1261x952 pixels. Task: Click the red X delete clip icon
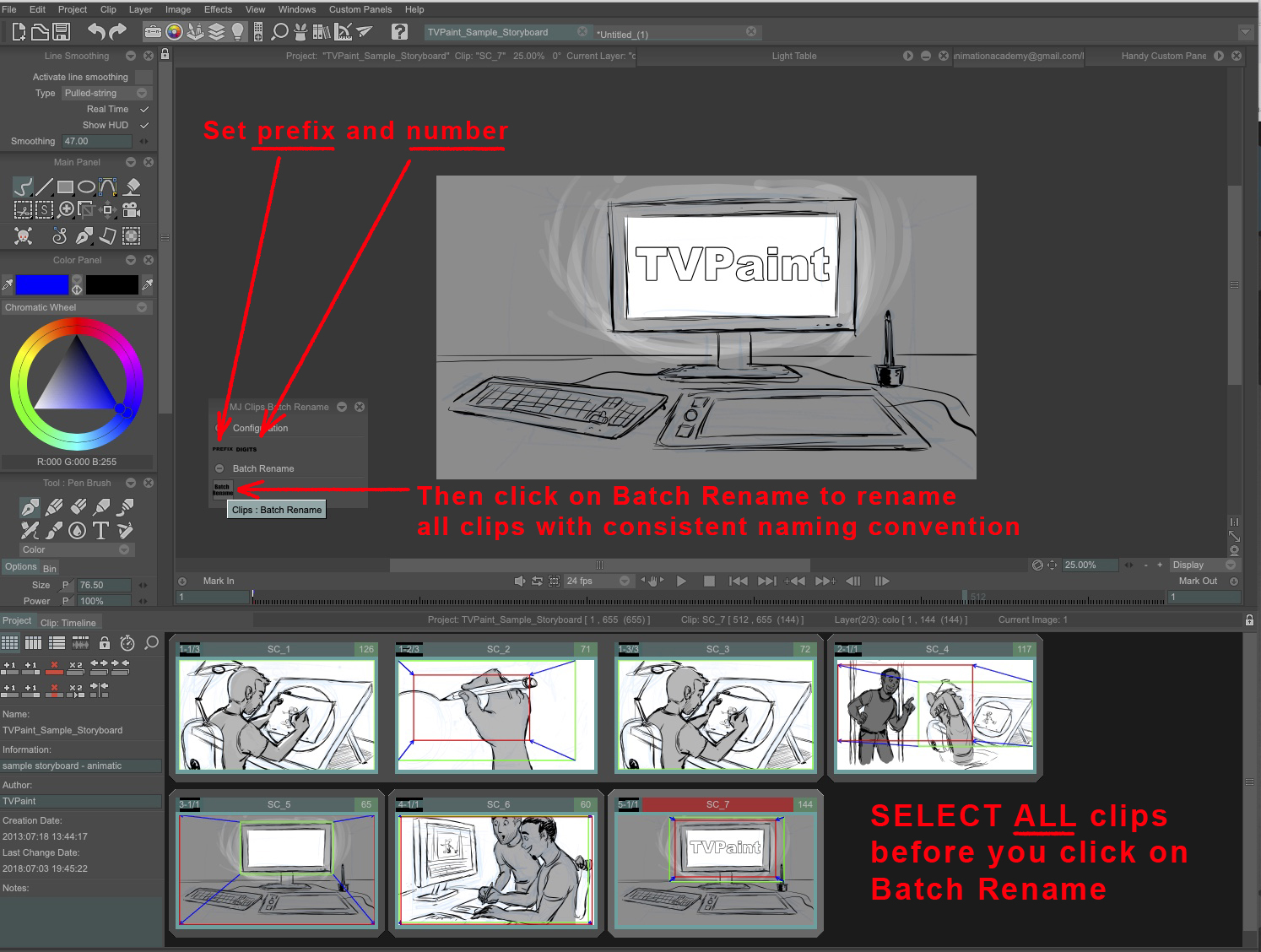click(x=54, y=666)
